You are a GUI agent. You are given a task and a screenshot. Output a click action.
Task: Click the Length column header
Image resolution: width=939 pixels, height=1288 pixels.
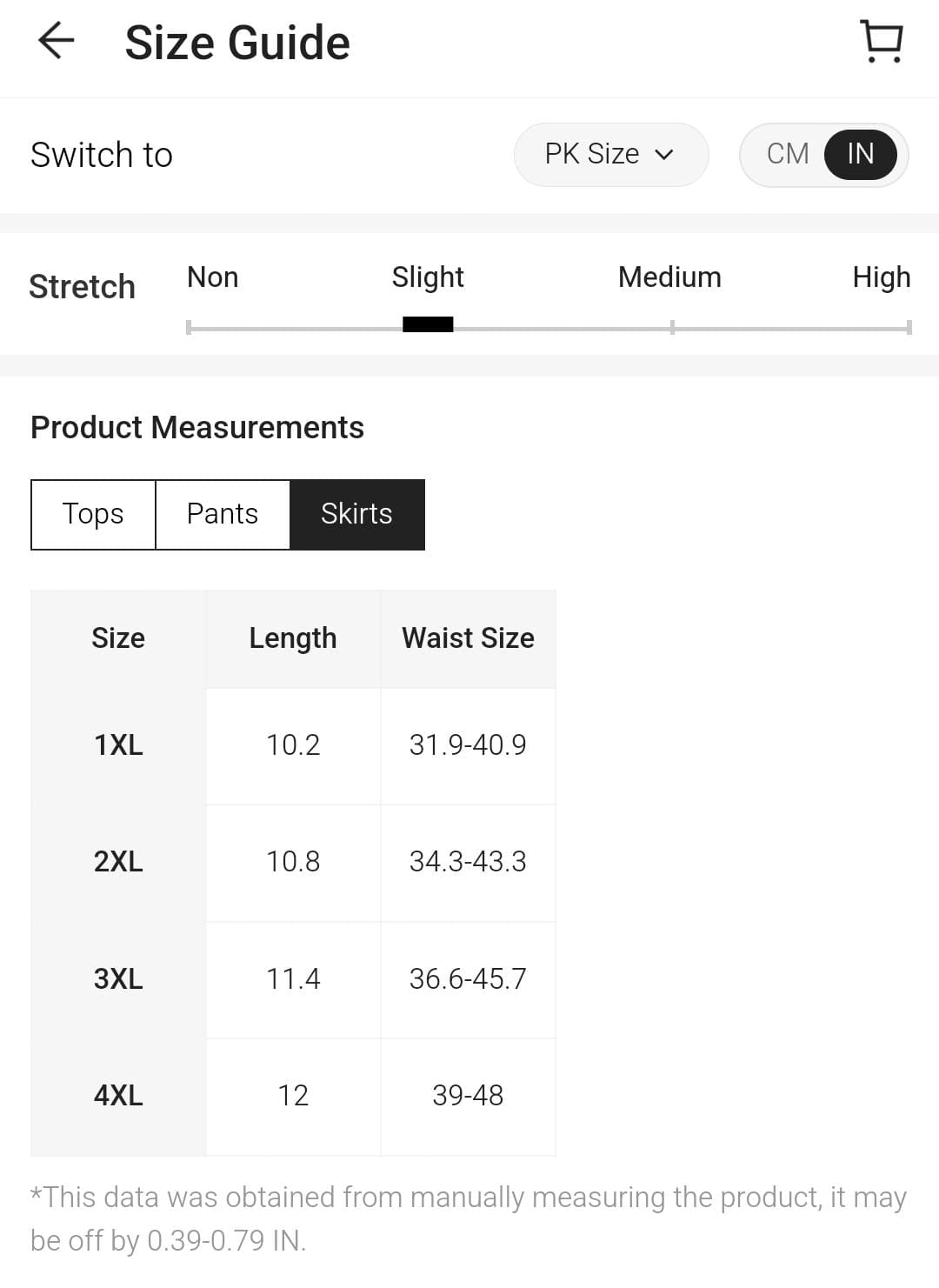pos(293,638)
